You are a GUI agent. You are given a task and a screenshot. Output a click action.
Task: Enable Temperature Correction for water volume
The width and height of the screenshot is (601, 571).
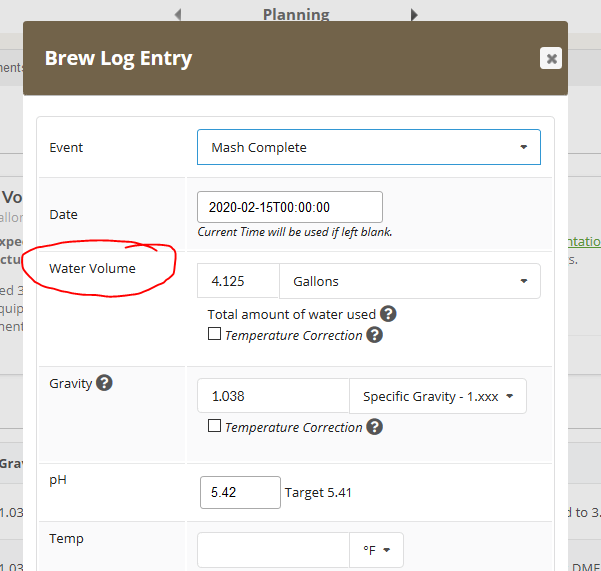214,335
